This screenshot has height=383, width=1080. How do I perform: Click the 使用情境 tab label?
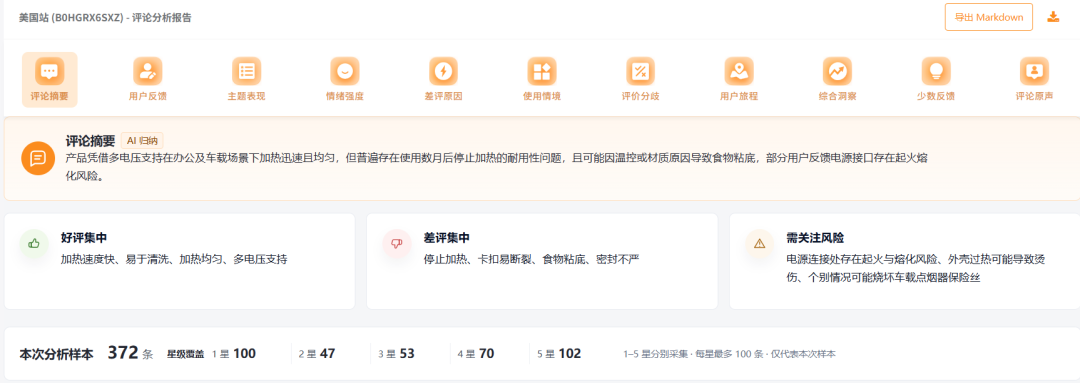click(x=542, y=96)
